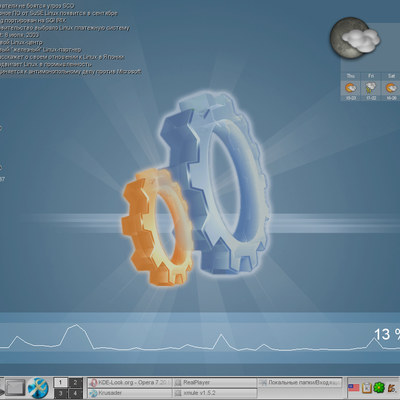Click the Opera icon in KDE-Look.org taskbar entry
400x400 pixels.
[94, 383]
